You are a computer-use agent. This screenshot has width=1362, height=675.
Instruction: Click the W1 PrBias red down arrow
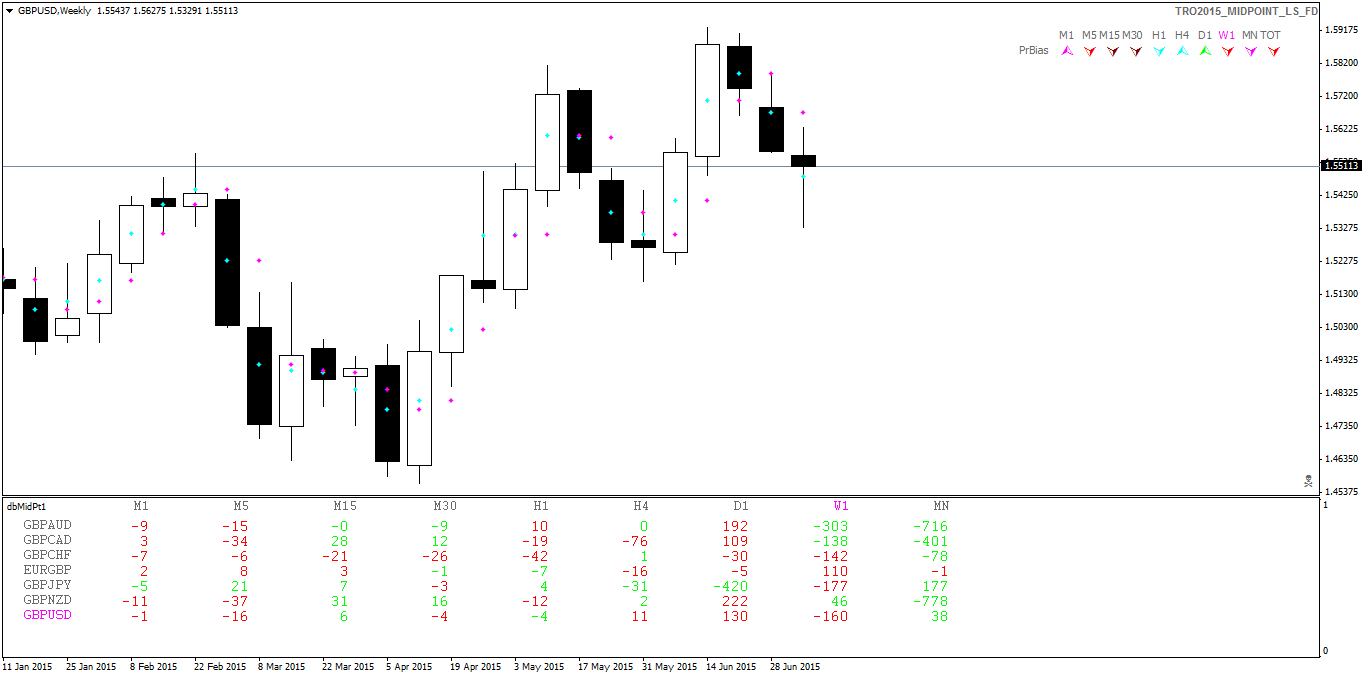coord(1227,50)
